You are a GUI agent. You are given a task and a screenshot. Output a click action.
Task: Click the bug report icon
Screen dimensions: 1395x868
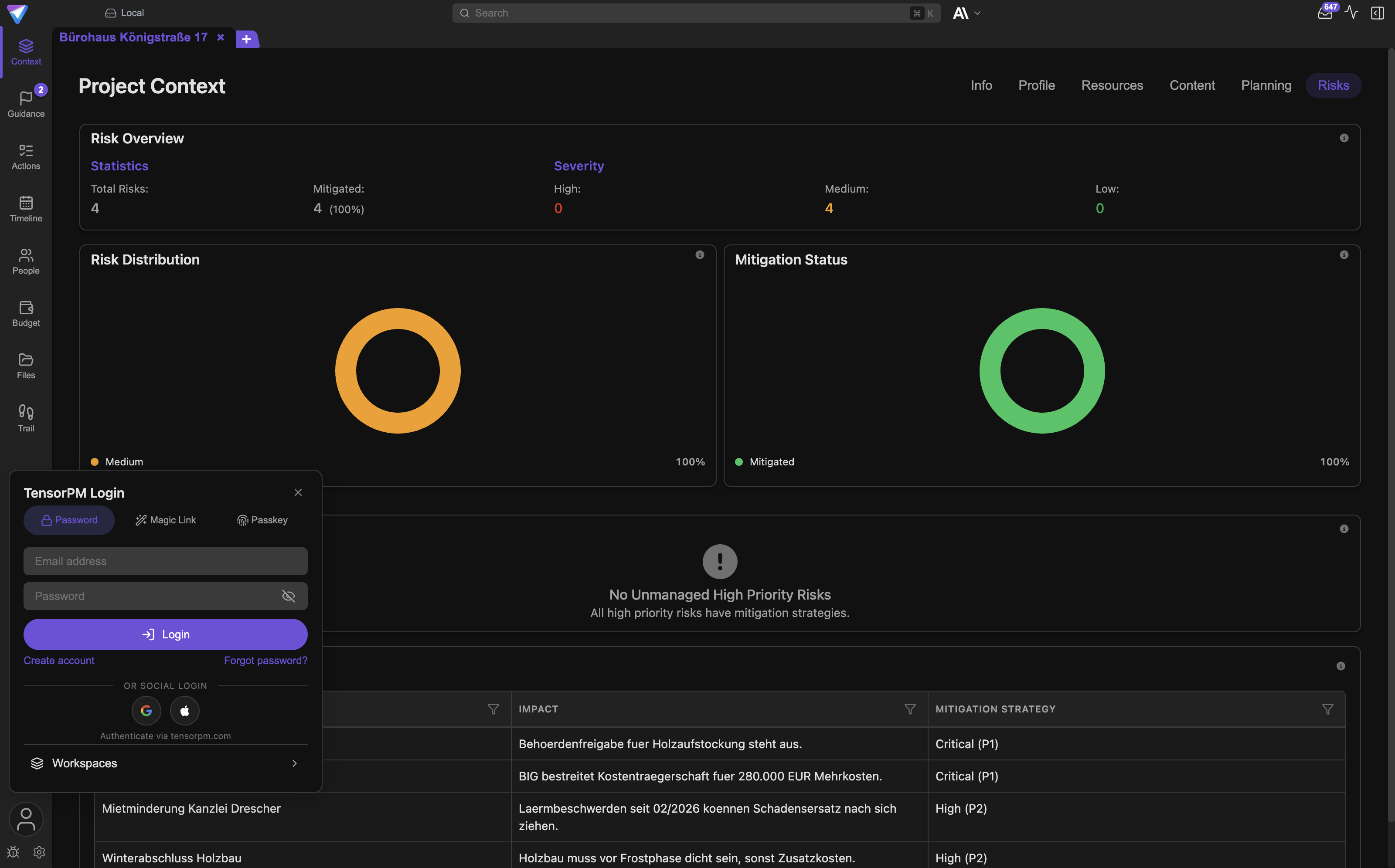pyautogui.click(x=13, y=852)
